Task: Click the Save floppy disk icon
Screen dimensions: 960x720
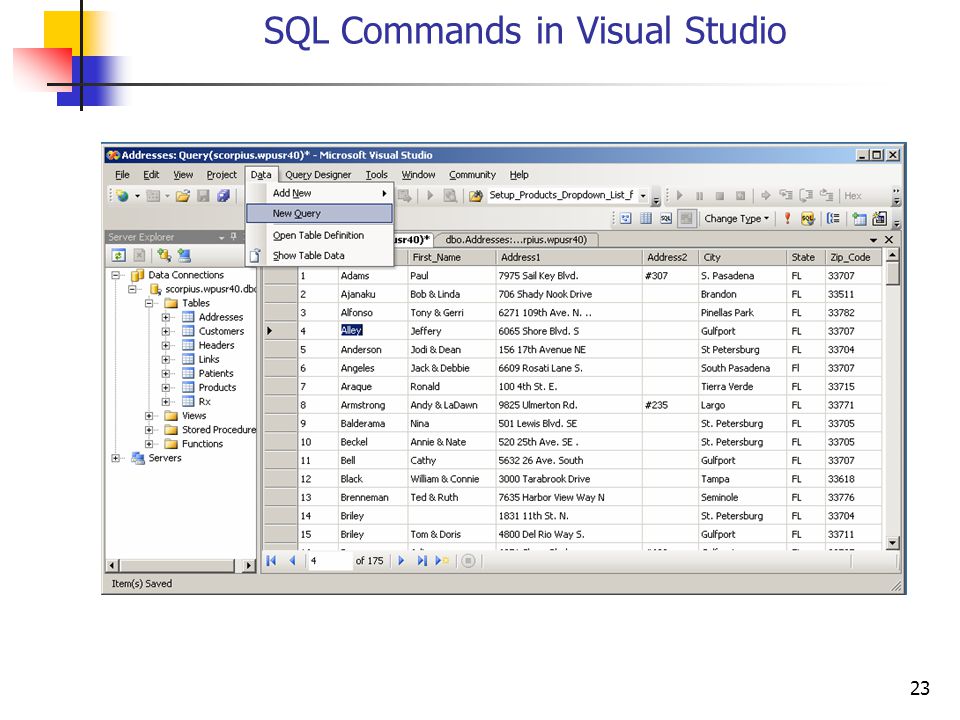Action: (203, 196)
